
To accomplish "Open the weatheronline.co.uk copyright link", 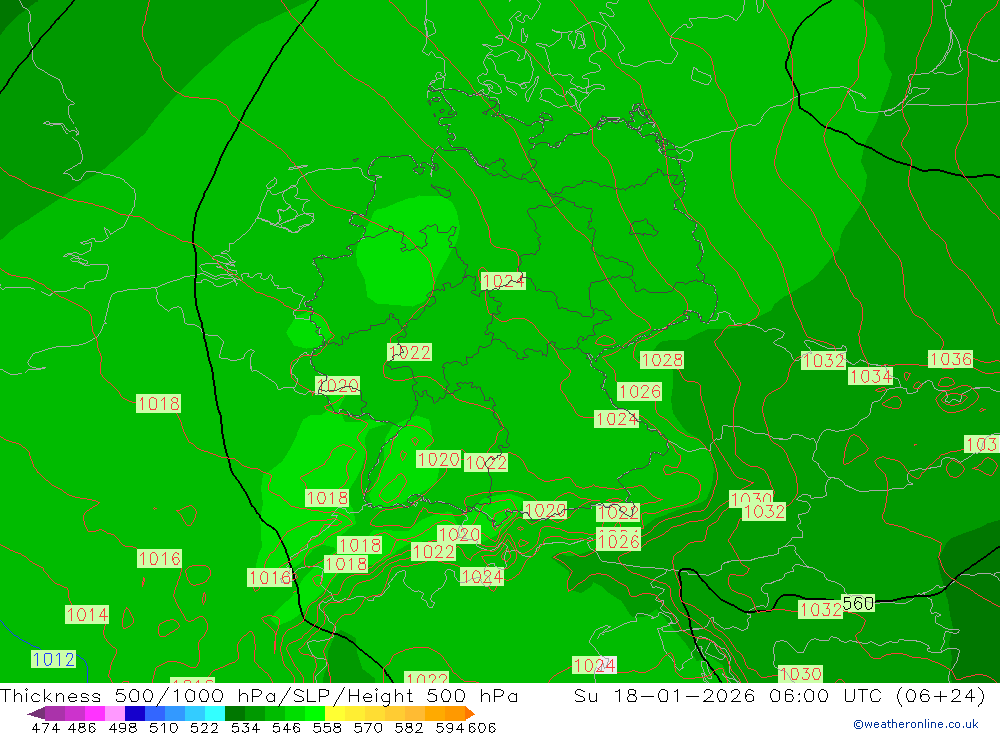I will 916,724.
